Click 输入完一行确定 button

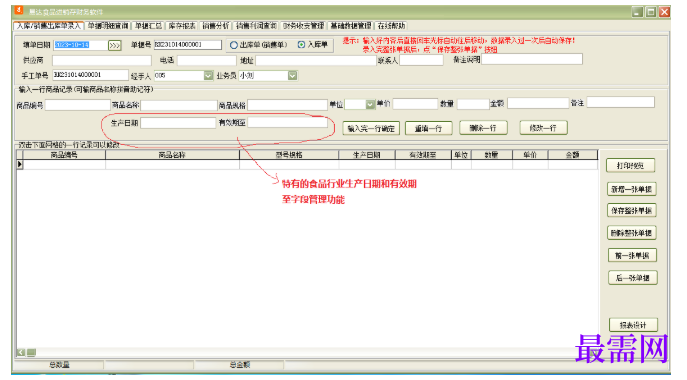pos(371,128)
